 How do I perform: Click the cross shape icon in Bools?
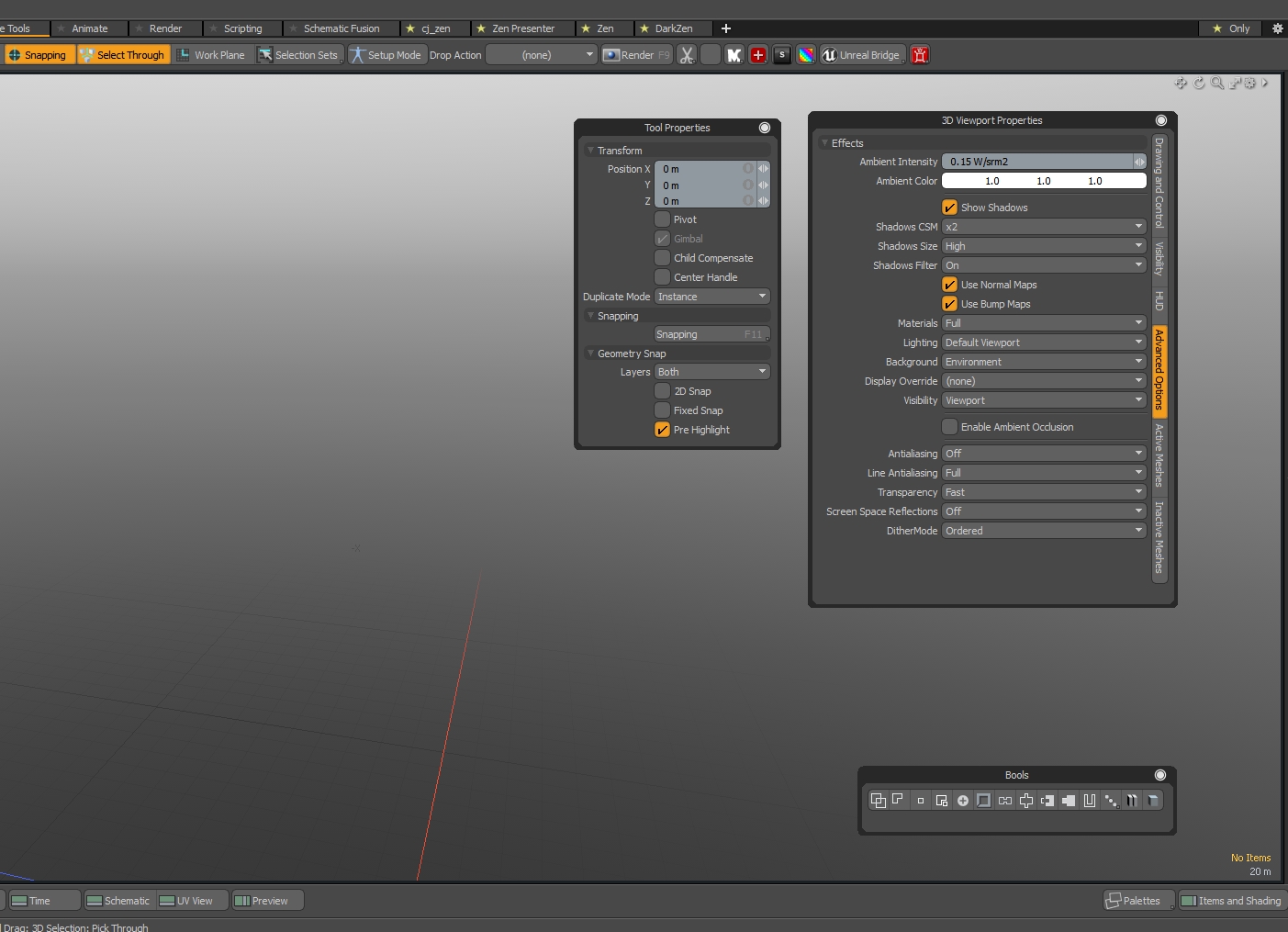(x=1026, y=801)
